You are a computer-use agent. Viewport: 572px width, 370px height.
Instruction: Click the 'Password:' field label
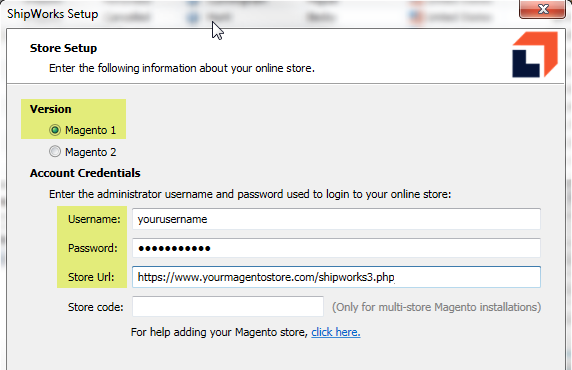pos(93,248)
